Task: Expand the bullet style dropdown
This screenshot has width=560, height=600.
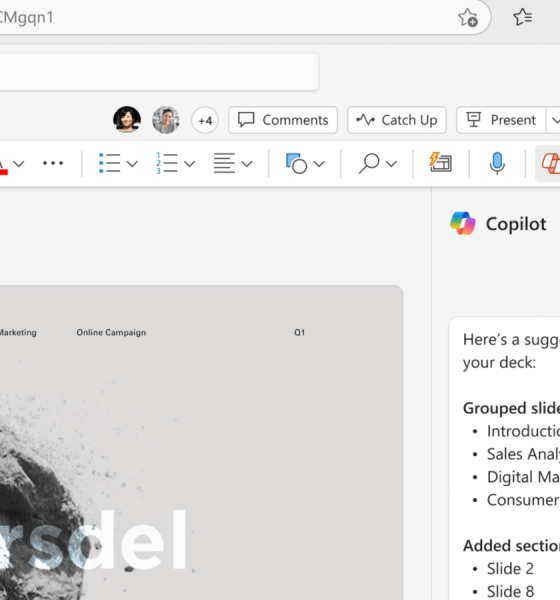Action: click(132, 164)
